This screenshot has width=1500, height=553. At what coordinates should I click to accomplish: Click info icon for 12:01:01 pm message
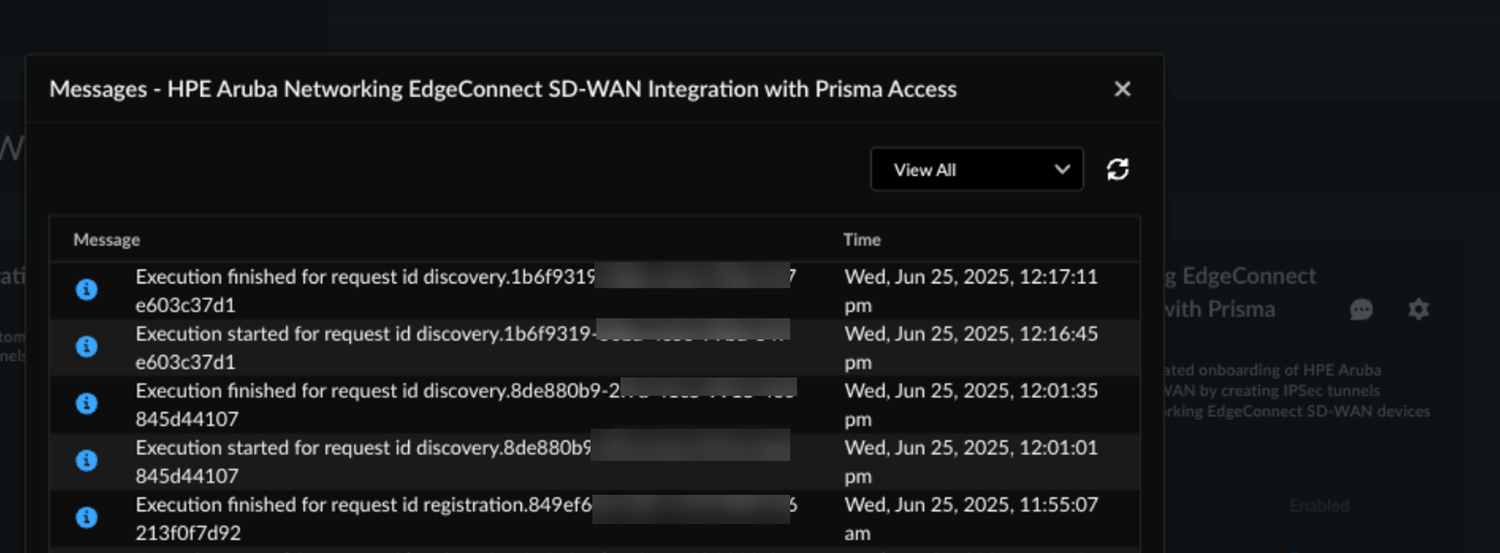point(87,461)
